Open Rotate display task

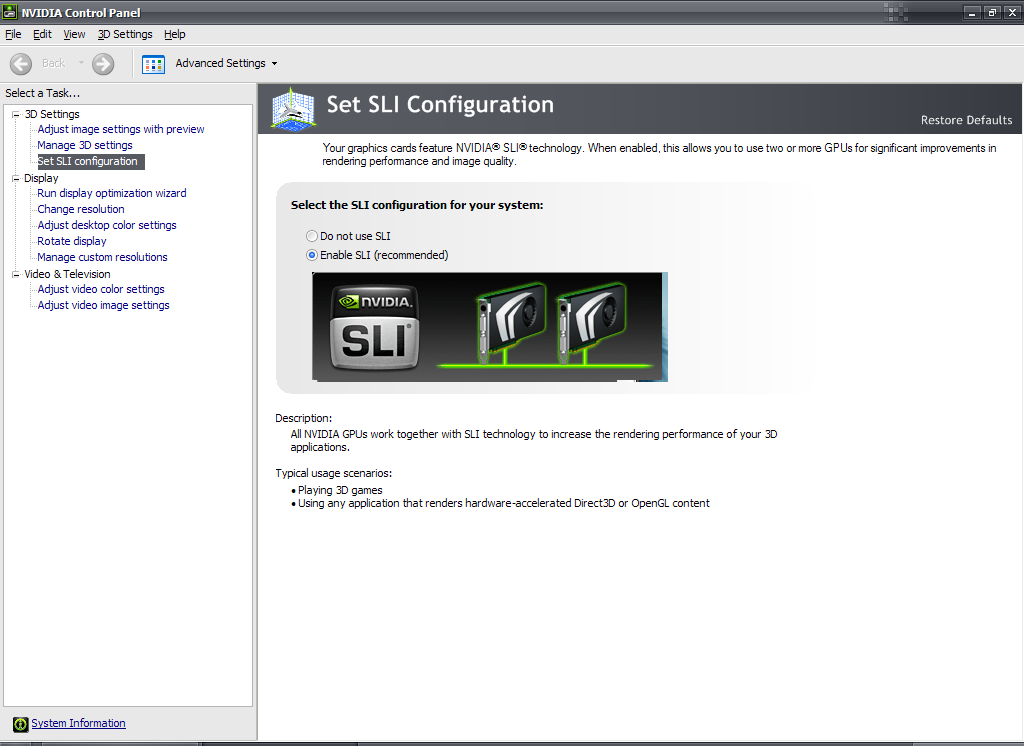coord(72,241)
